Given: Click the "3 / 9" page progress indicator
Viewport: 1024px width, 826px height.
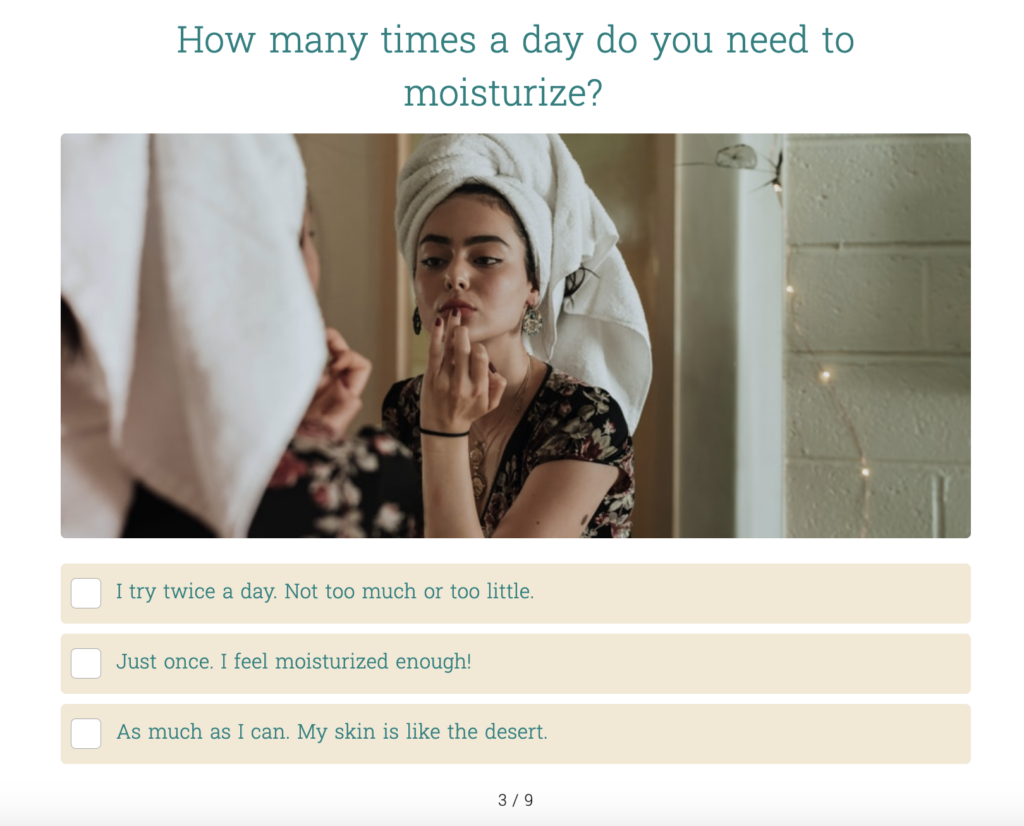Looking at the screenshot, I should click(515, 800).
